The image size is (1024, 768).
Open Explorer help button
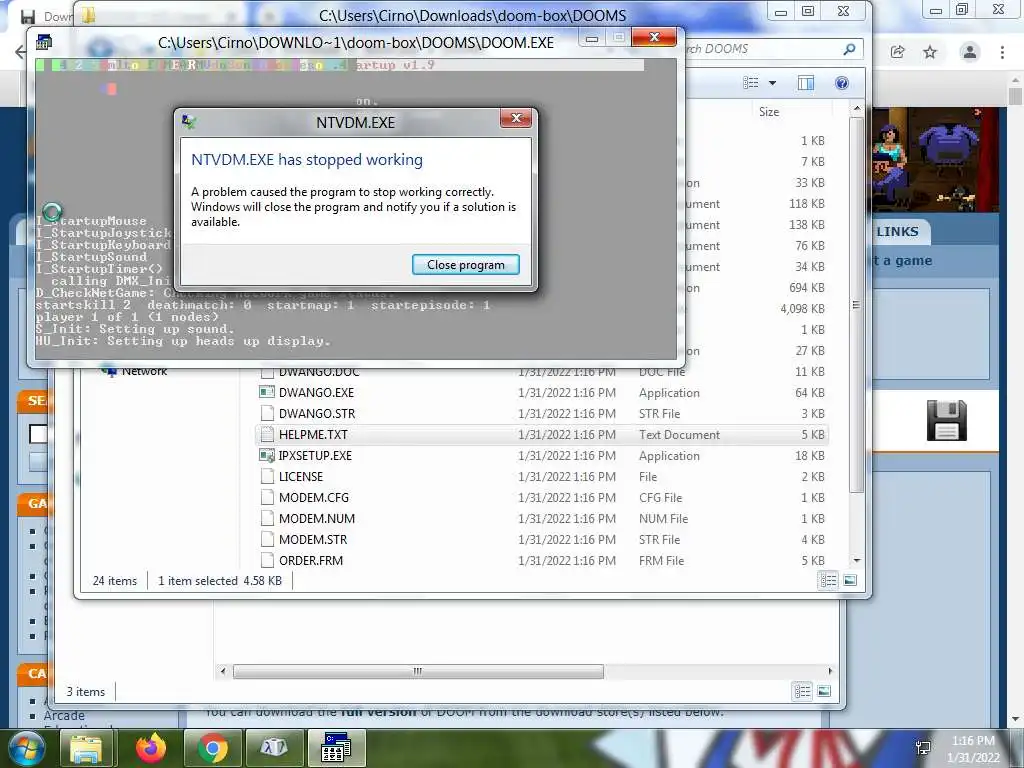tap(842, 83)
